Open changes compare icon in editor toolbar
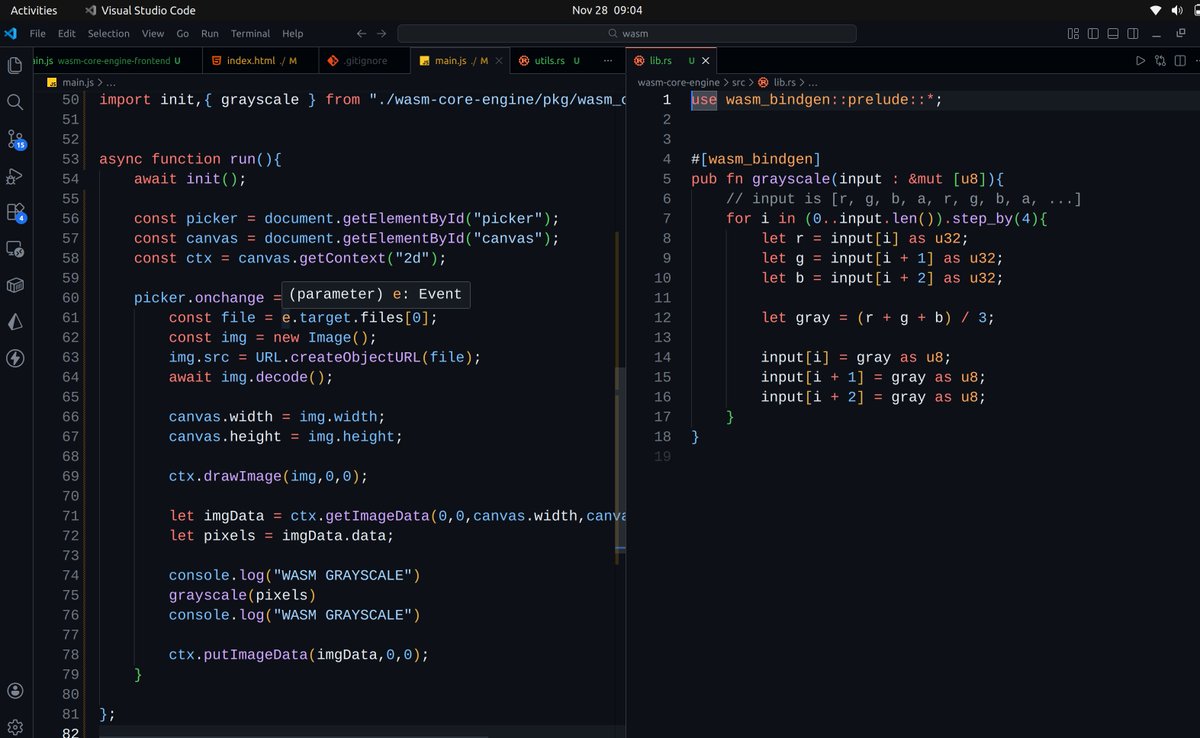1200x738 pixels. coord(1160,61)
